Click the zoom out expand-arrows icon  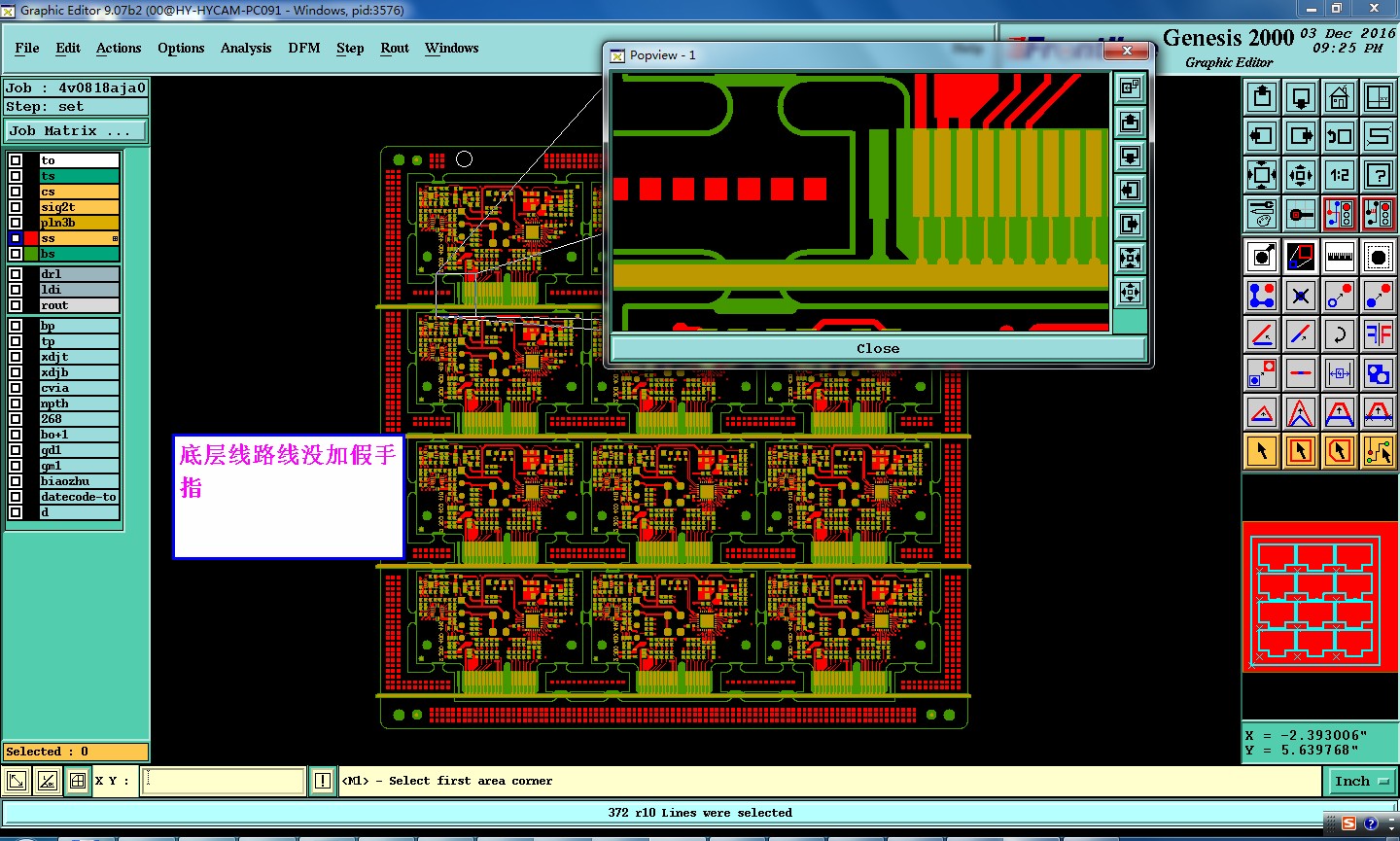[x=1262, y=175]
